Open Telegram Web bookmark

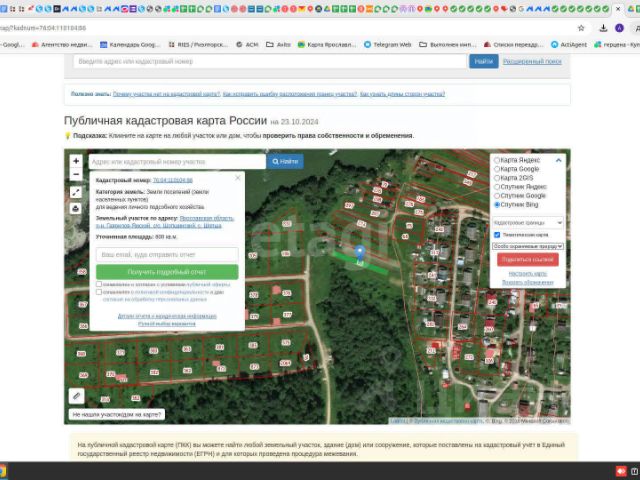[x=388, y=44]
